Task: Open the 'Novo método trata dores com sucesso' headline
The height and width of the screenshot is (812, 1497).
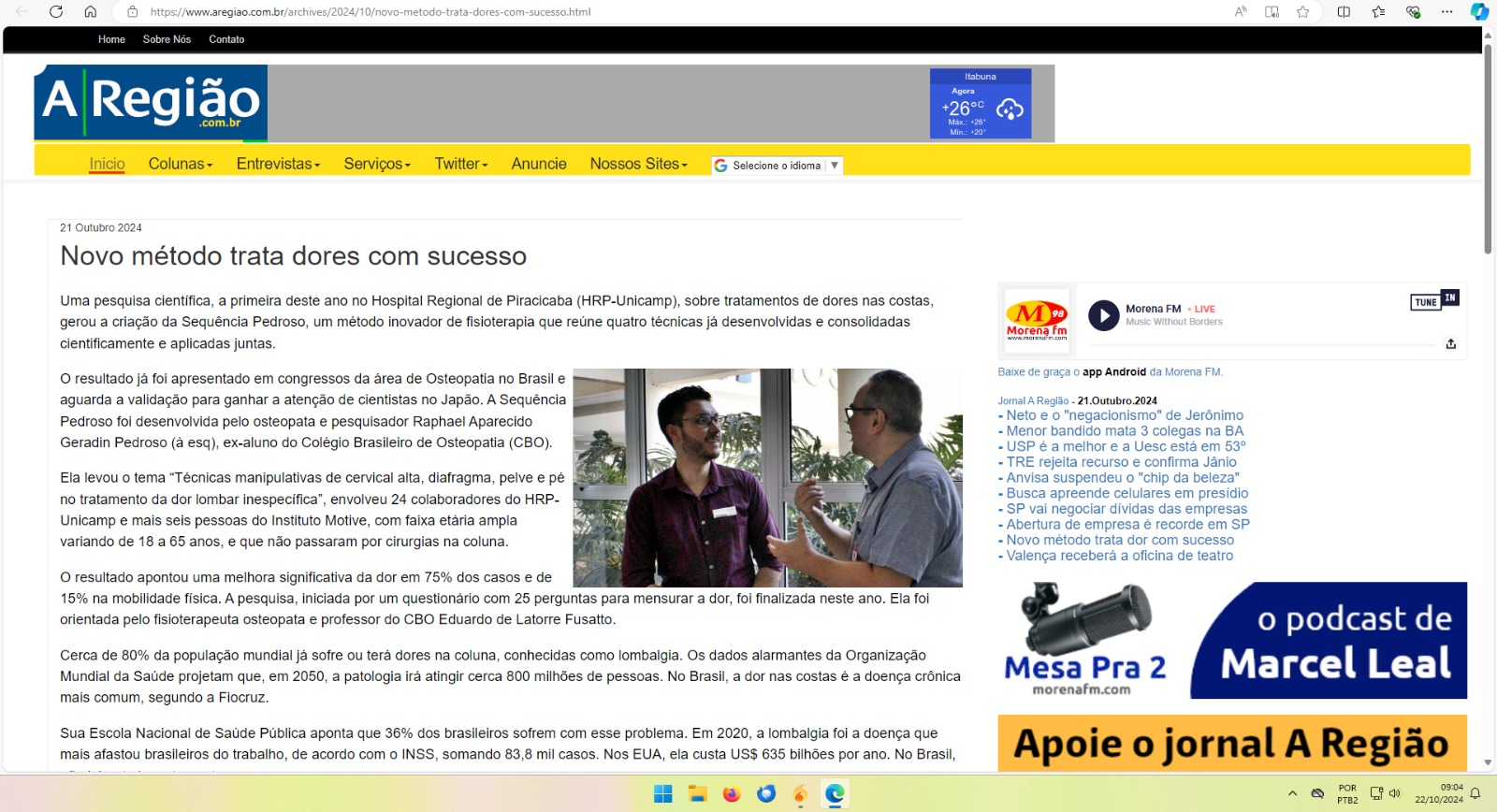Action: click(294, 256)
